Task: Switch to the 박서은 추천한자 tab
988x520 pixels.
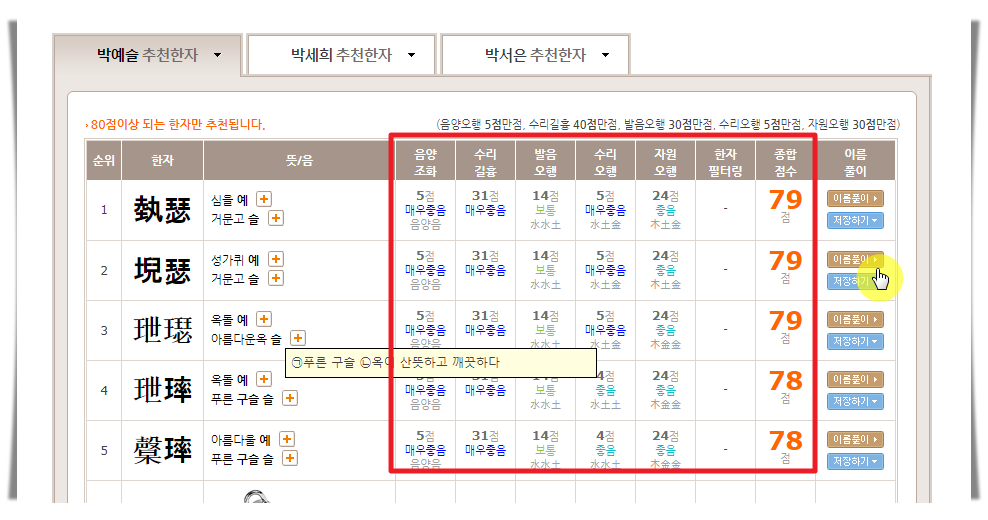Action: point(535,55)
